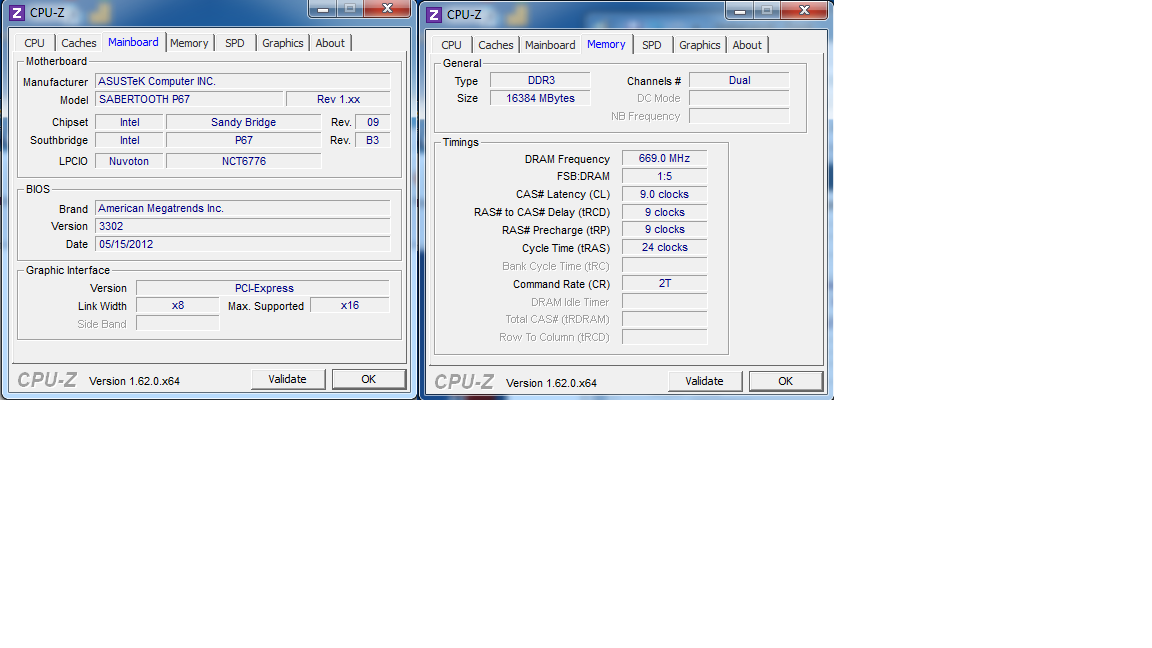The width and height of the screenshot is (1152, 648).
Task: Click Command Rate value 2T
Action: click(x=664, y=284)
